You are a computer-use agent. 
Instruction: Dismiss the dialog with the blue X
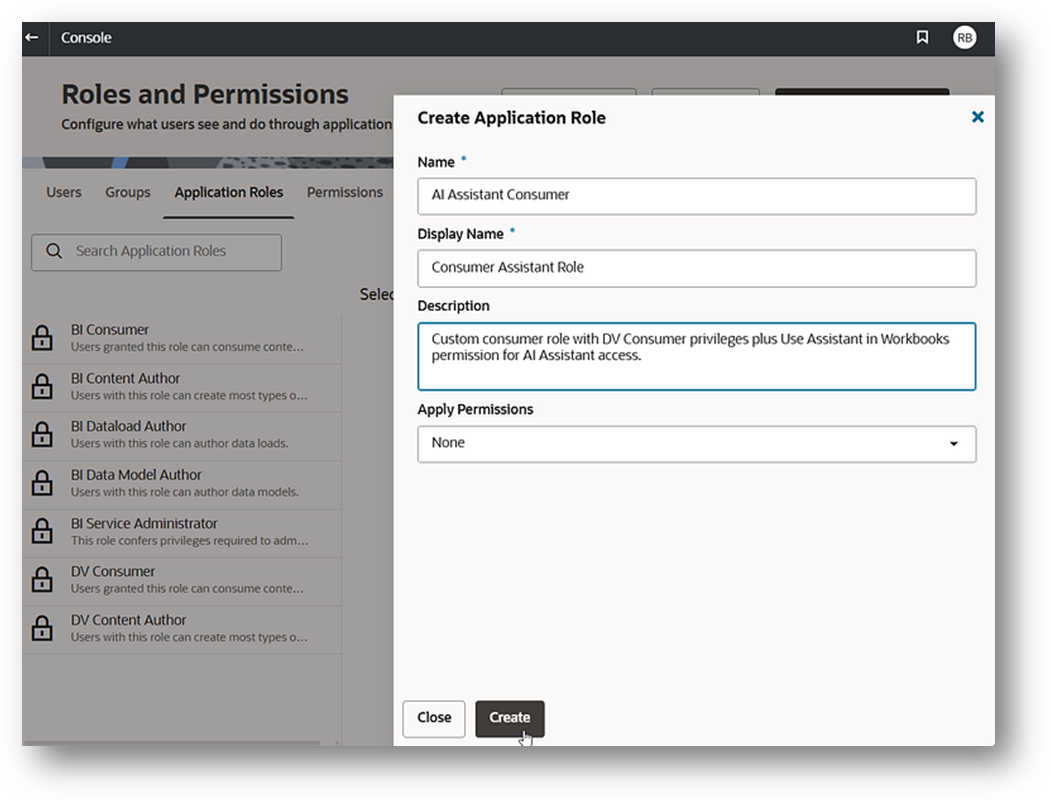coord(977,117)
